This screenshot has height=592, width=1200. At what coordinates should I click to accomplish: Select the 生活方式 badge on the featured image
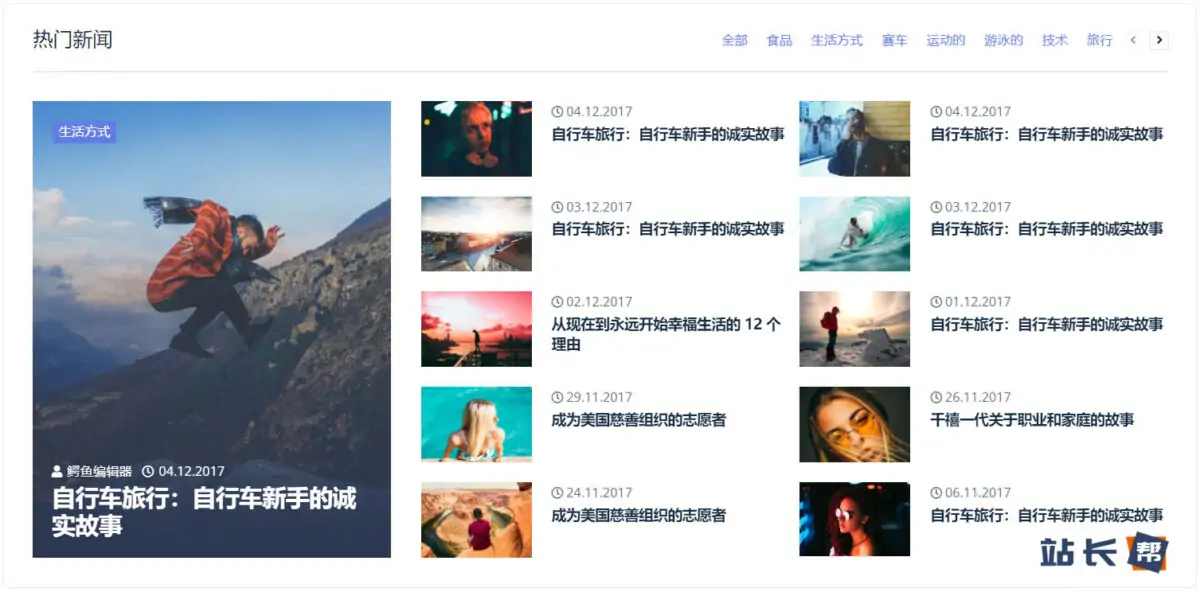tap(84, 131)
